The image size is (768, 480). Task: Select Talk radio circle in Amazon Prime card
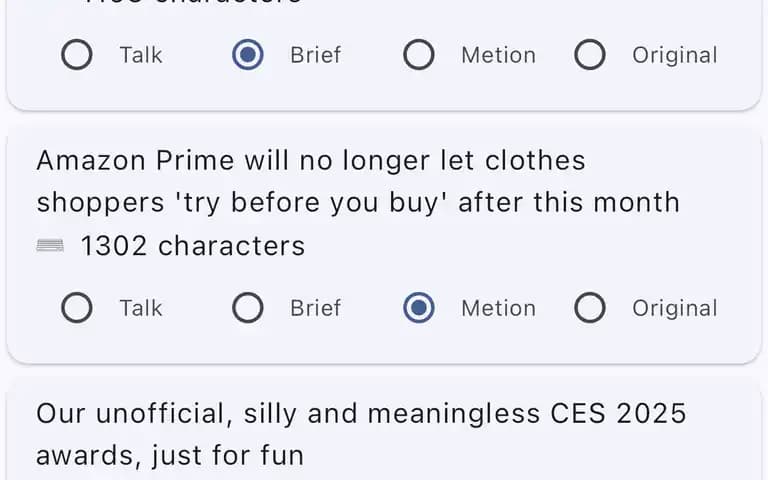click(x=77, y=308)
